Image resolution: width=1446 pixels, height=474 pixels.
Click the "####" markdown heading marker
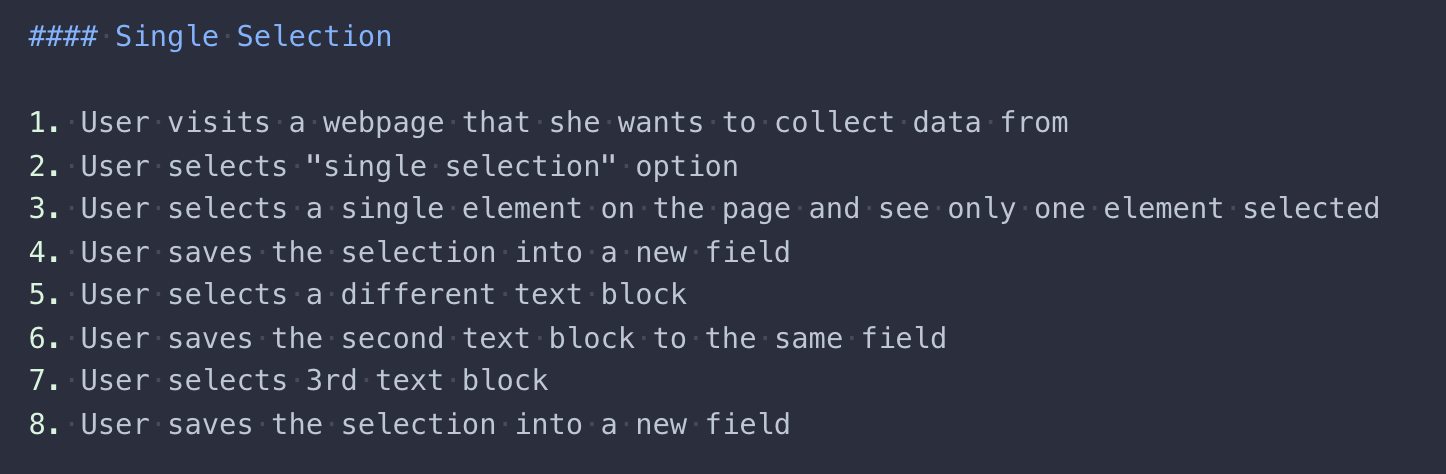62,37
